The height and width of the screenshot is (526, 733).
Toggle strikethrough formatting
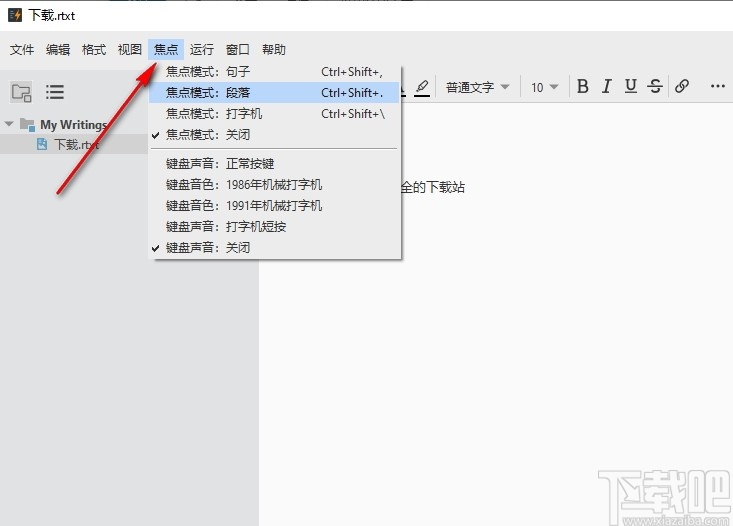[655, 86]
